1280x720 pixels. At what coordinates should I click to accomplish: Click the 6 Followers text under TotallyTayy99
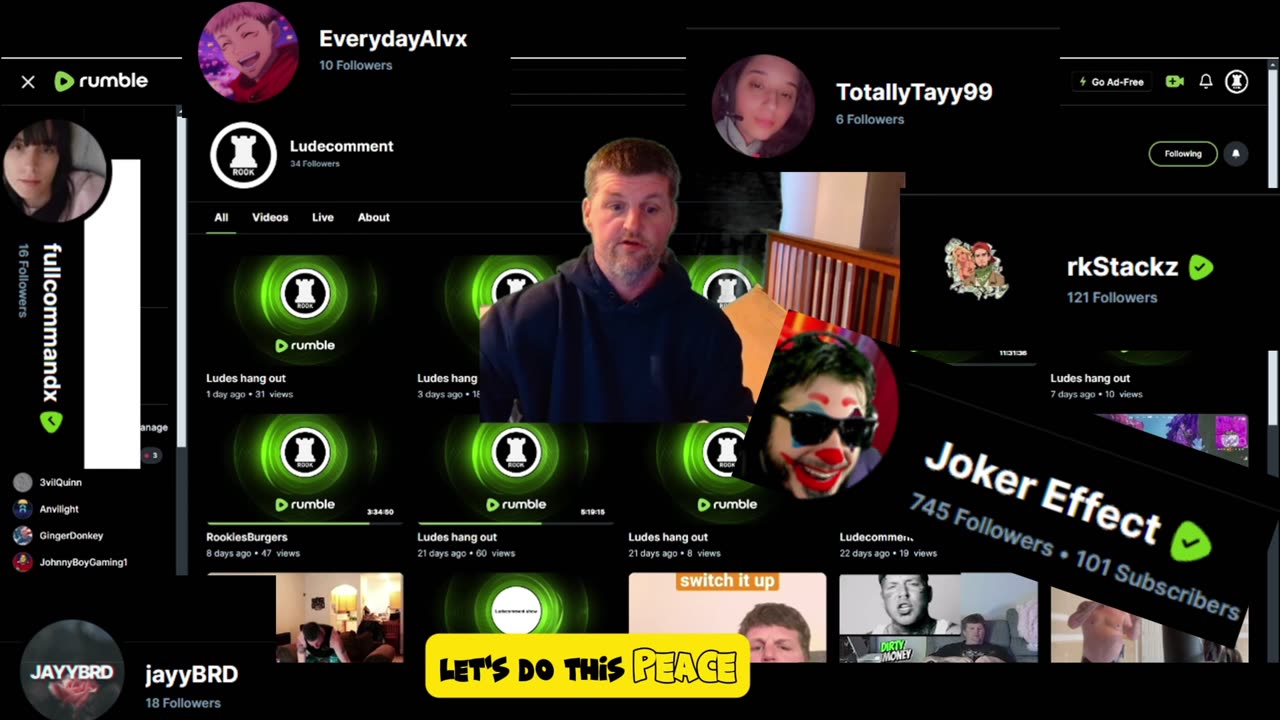[870, 119]
